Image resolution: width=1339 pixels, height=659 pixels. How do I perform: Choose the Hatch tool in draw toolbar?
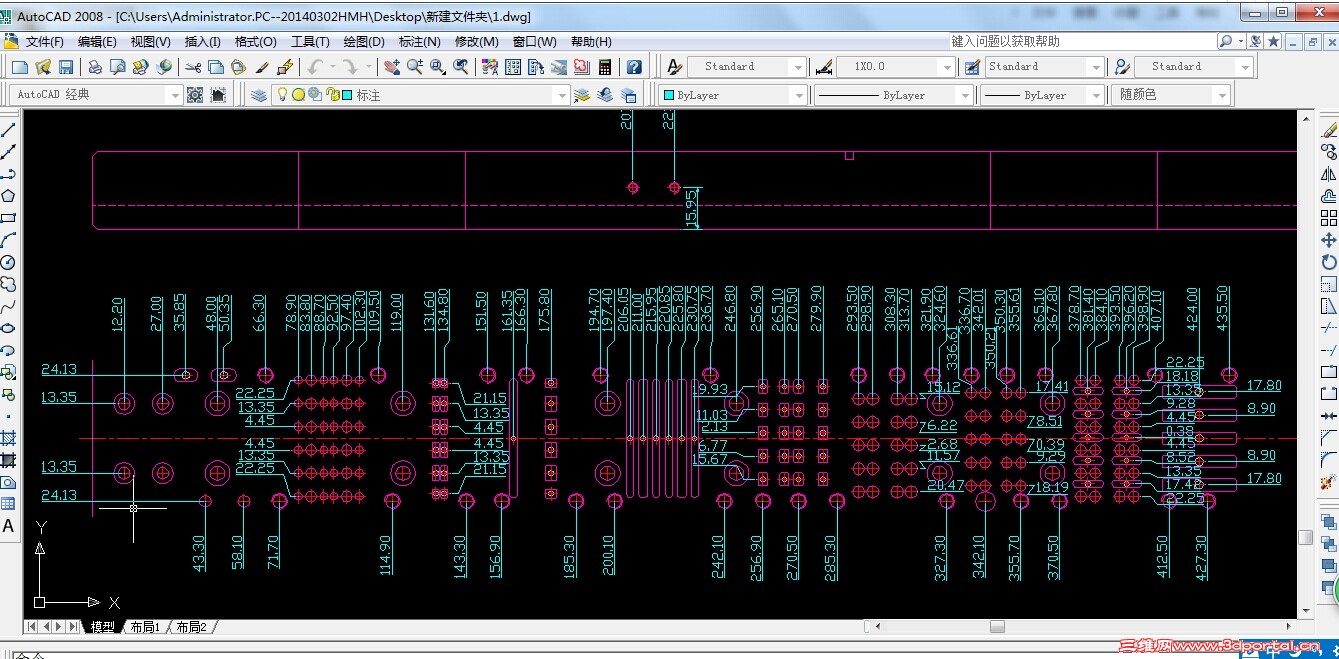(x=9, y=438)
